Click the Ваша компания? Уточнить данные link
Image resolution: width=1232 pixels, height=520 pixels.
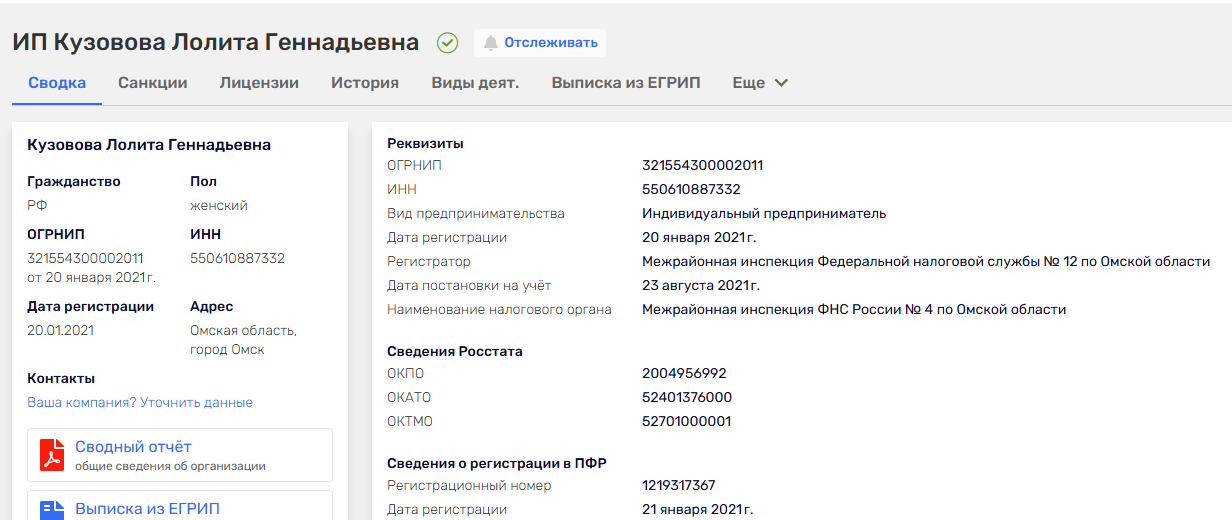pyautogui.click(x=140, y=402)
